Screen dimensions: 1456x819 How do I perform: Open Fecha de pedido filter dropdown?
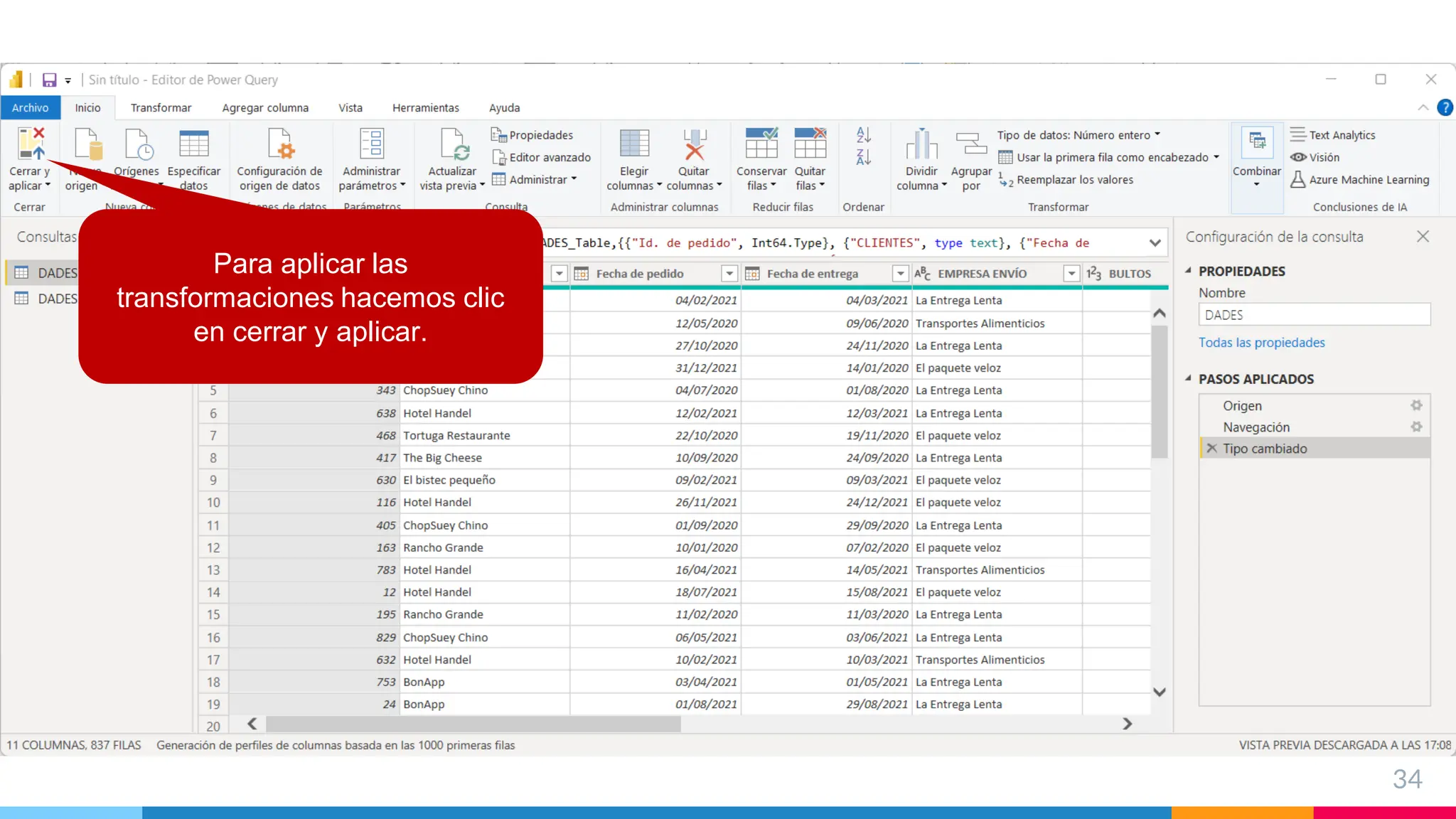coord(729,274)
